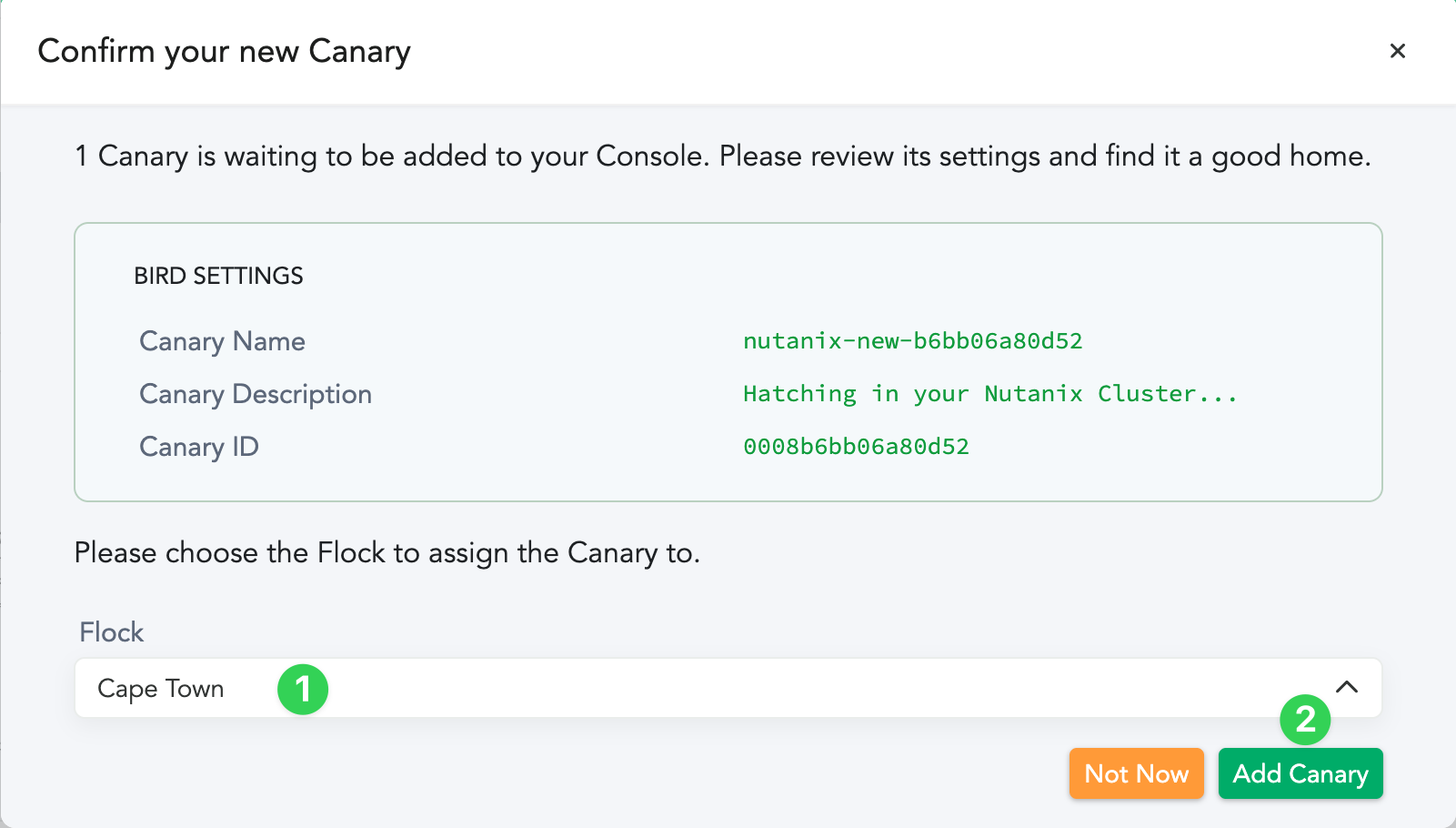Viewport: 1456px width, 828px height.
Task: Click the Hatching in your Nutanix Cluster description
Action: [x=989, y=394]
